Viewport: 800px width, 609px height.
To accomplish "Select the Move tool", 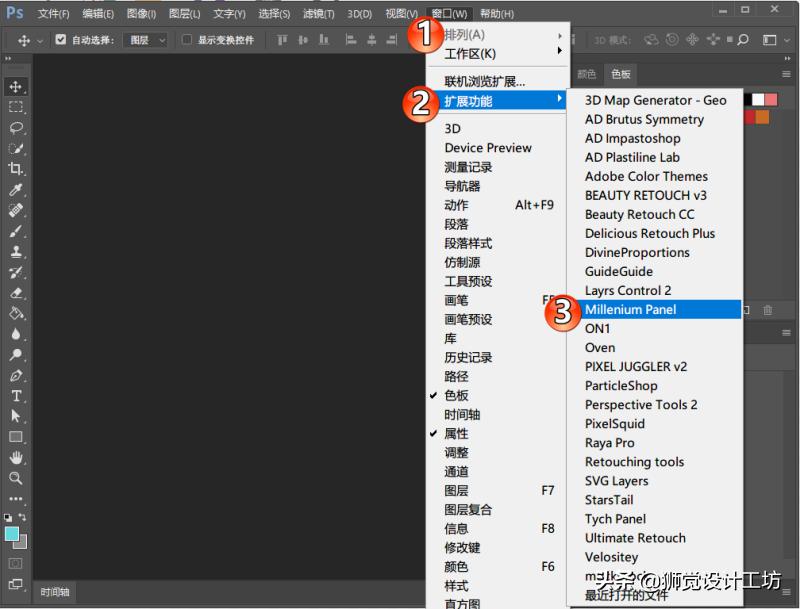I will point(14,87).
